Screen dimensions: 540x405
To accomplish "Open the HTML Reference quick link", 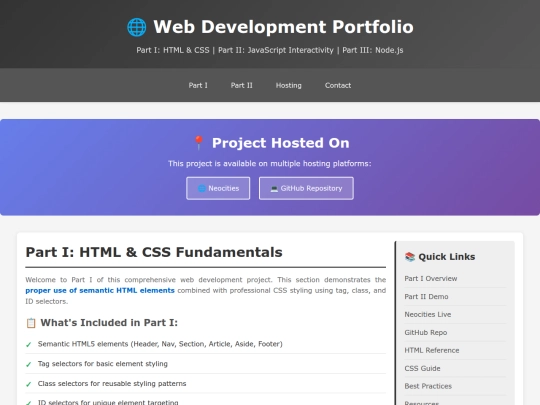I will coord(432,350).
